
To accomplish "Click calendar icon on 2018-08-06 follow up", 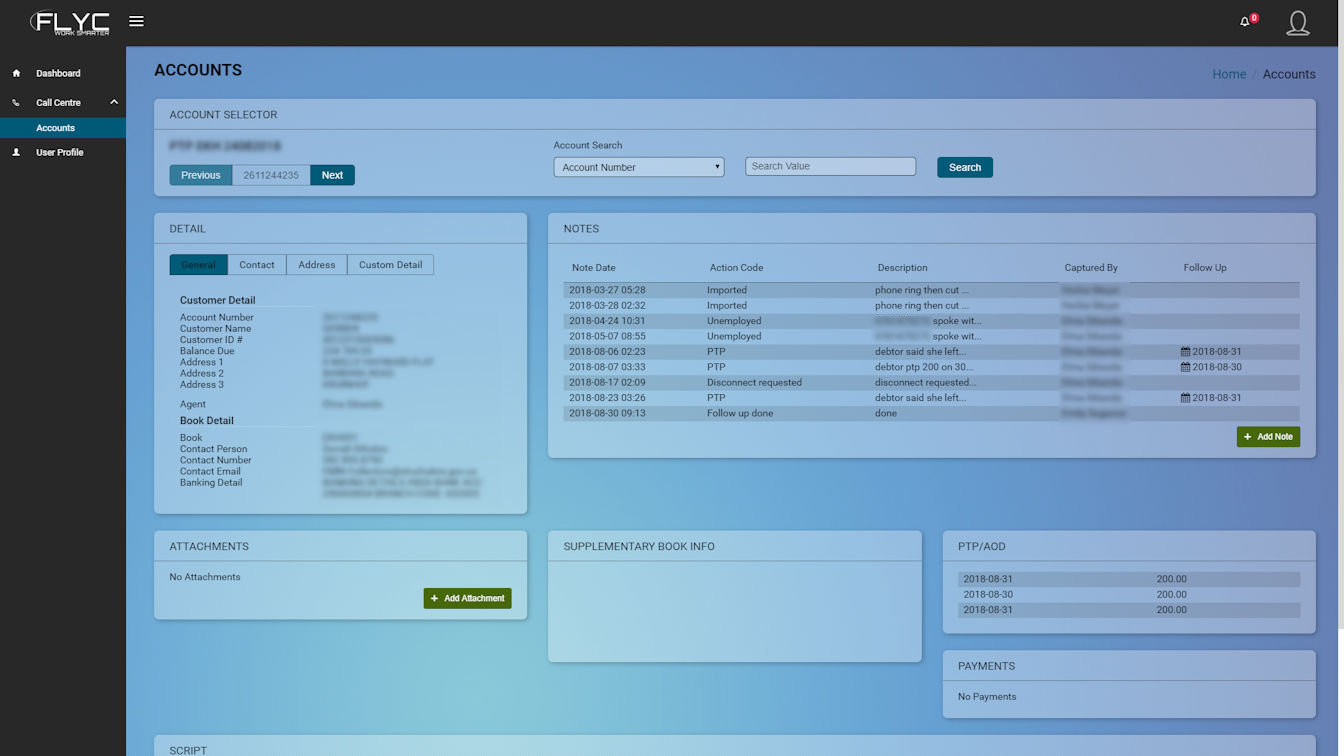I will click(1185, 352).
